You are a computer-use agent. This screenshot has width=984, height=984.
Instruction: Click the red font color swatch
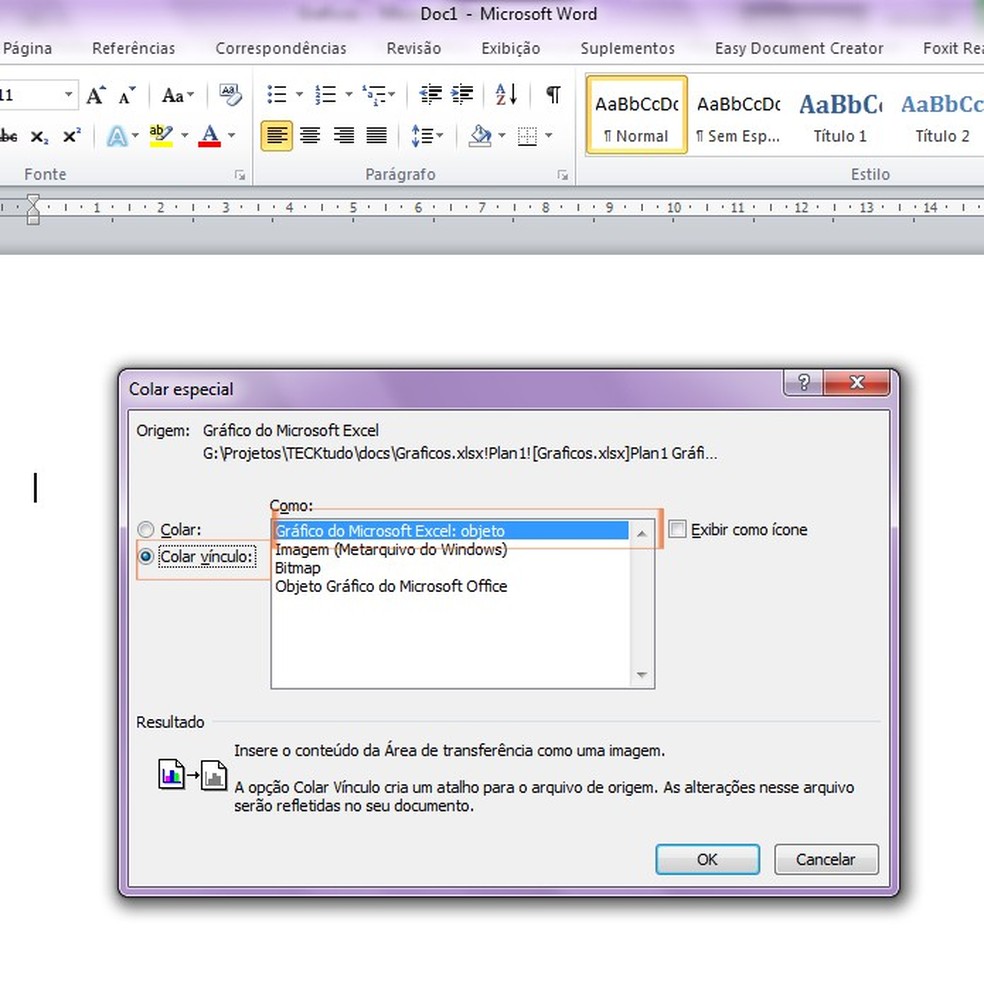pyautogui.click(x=209, y=136)
